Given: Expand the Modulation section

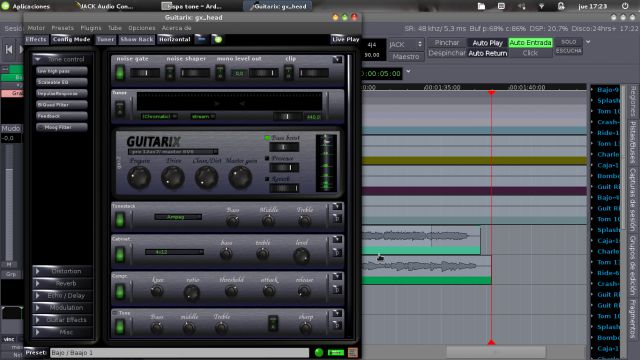Looking at the screenshot, I should coord(62,308).
